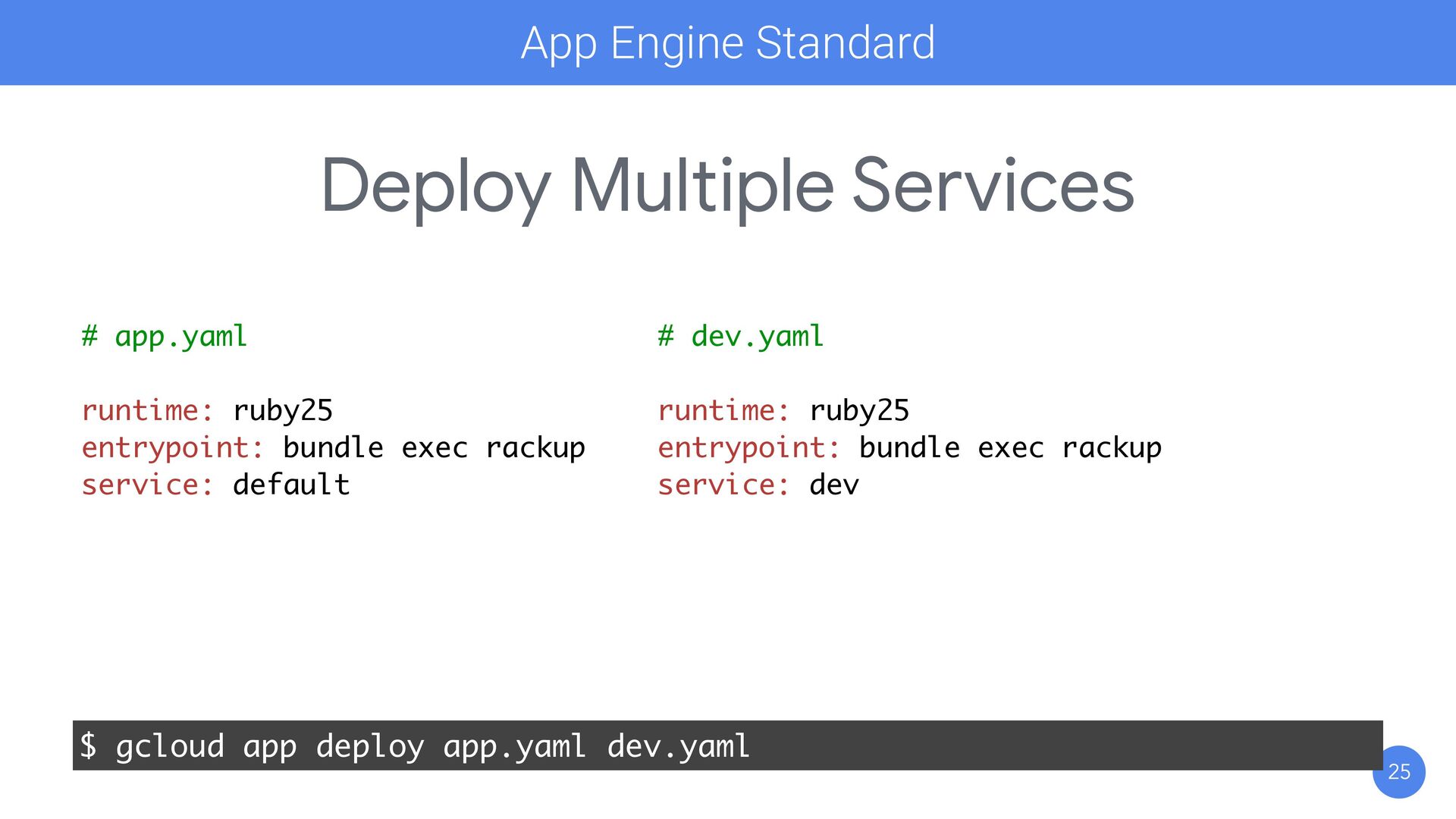This screenshot has width=1456, height=819.
Task: Click the 'service: default' line
Action: click(215, 485)
